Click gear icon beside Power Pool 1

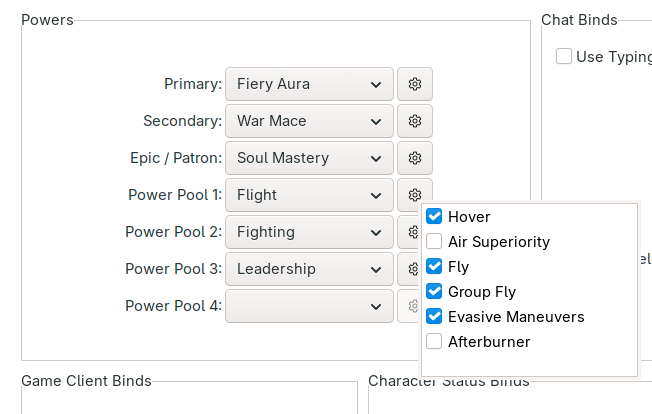click(415, 195)
